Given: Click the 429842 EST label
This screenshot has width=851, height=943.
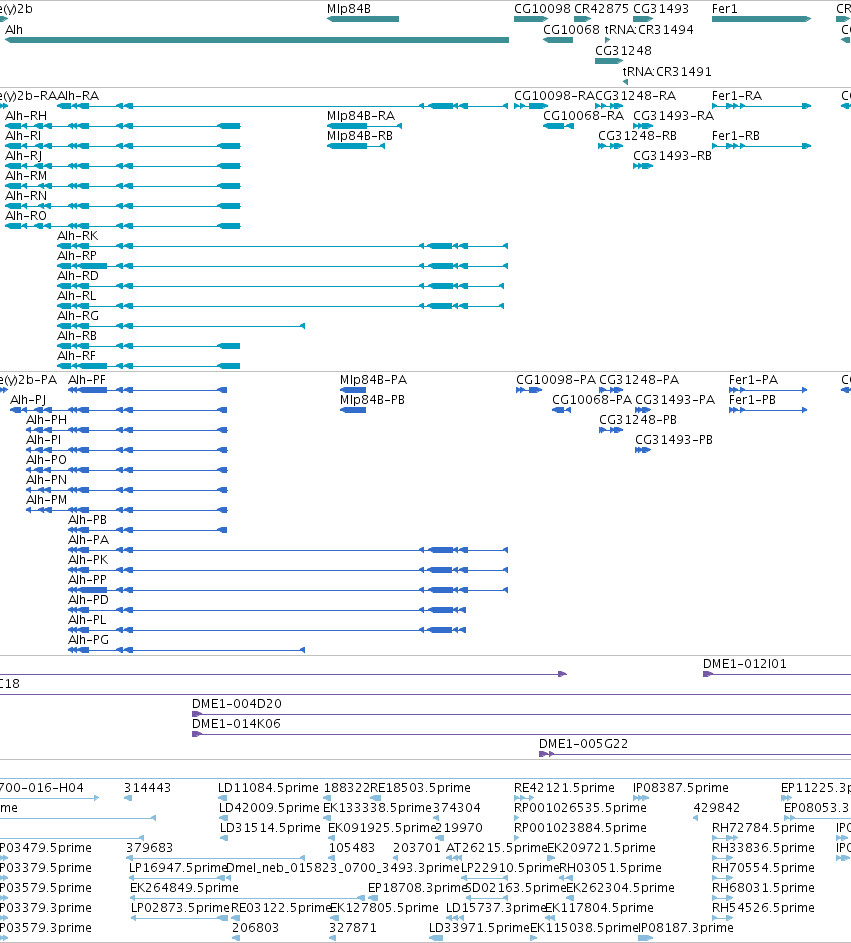Looking at the screenshot, I should [x=717, y=807].
